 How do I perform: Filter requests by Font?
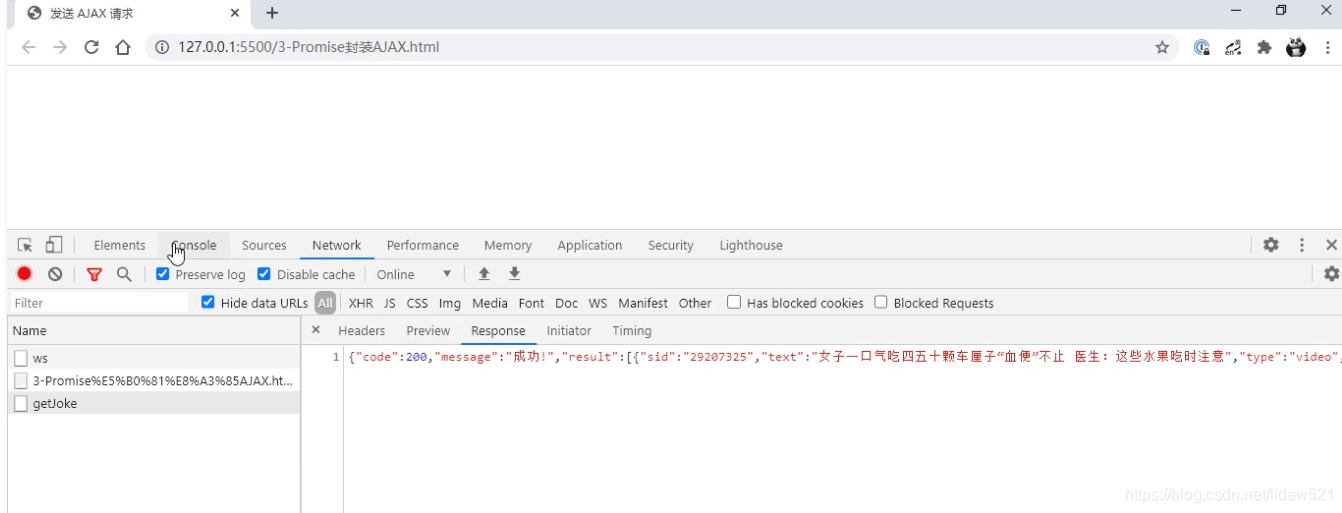point(532,303)
